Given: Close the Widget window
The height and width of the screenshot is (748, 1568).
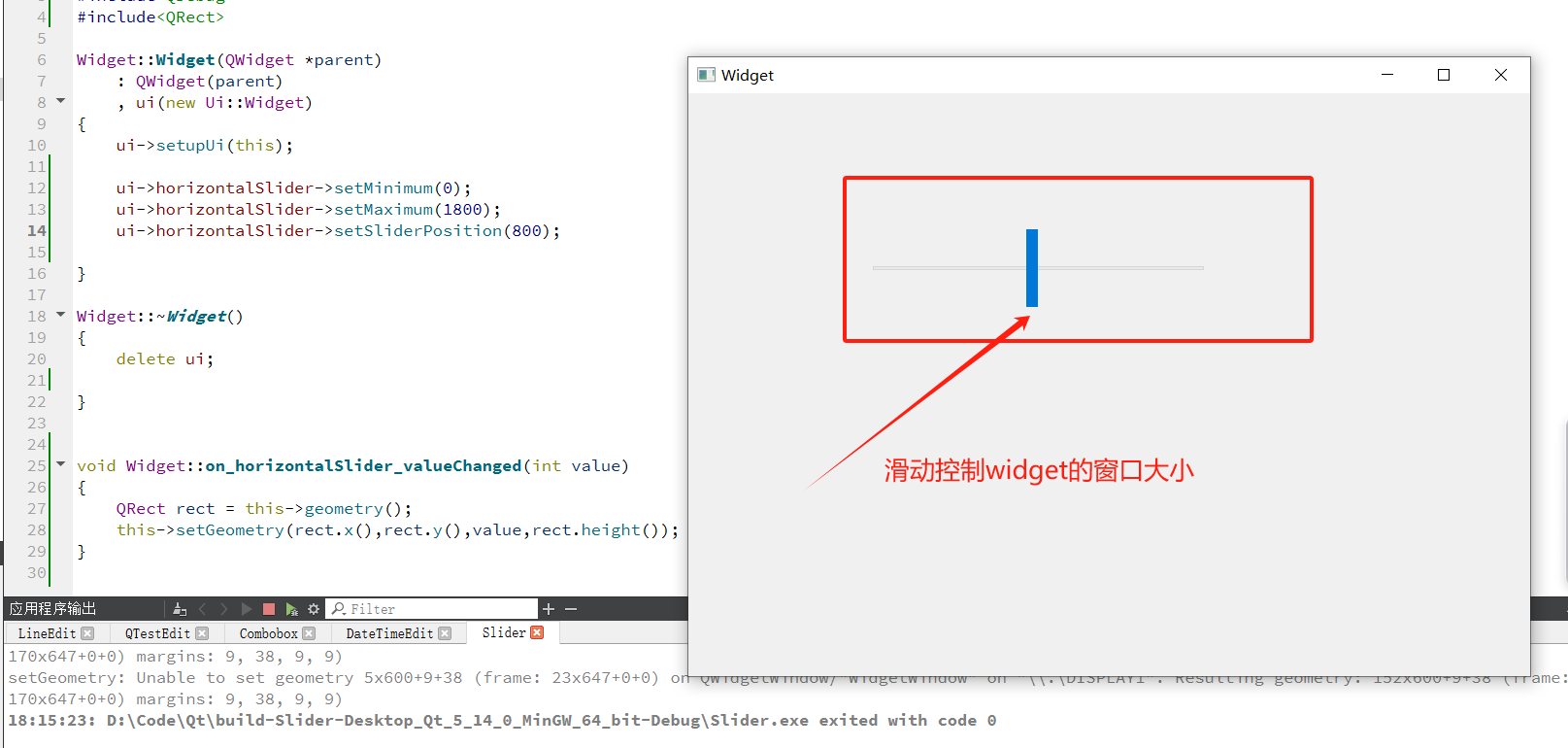Looking at the screenshot, I should pos(1501,75).
